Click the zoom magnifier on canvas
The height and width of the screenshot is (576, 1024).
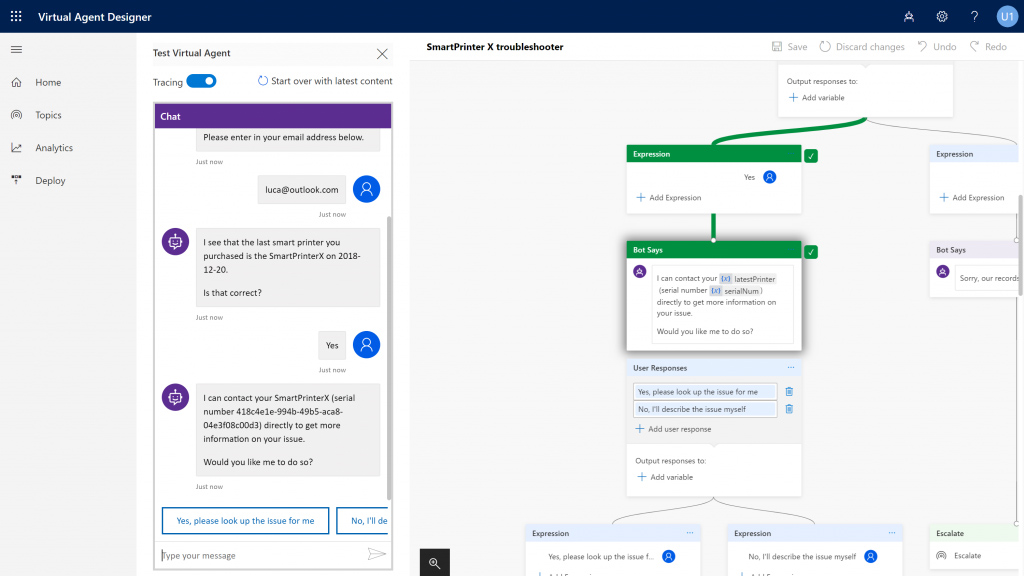(435, 563)
